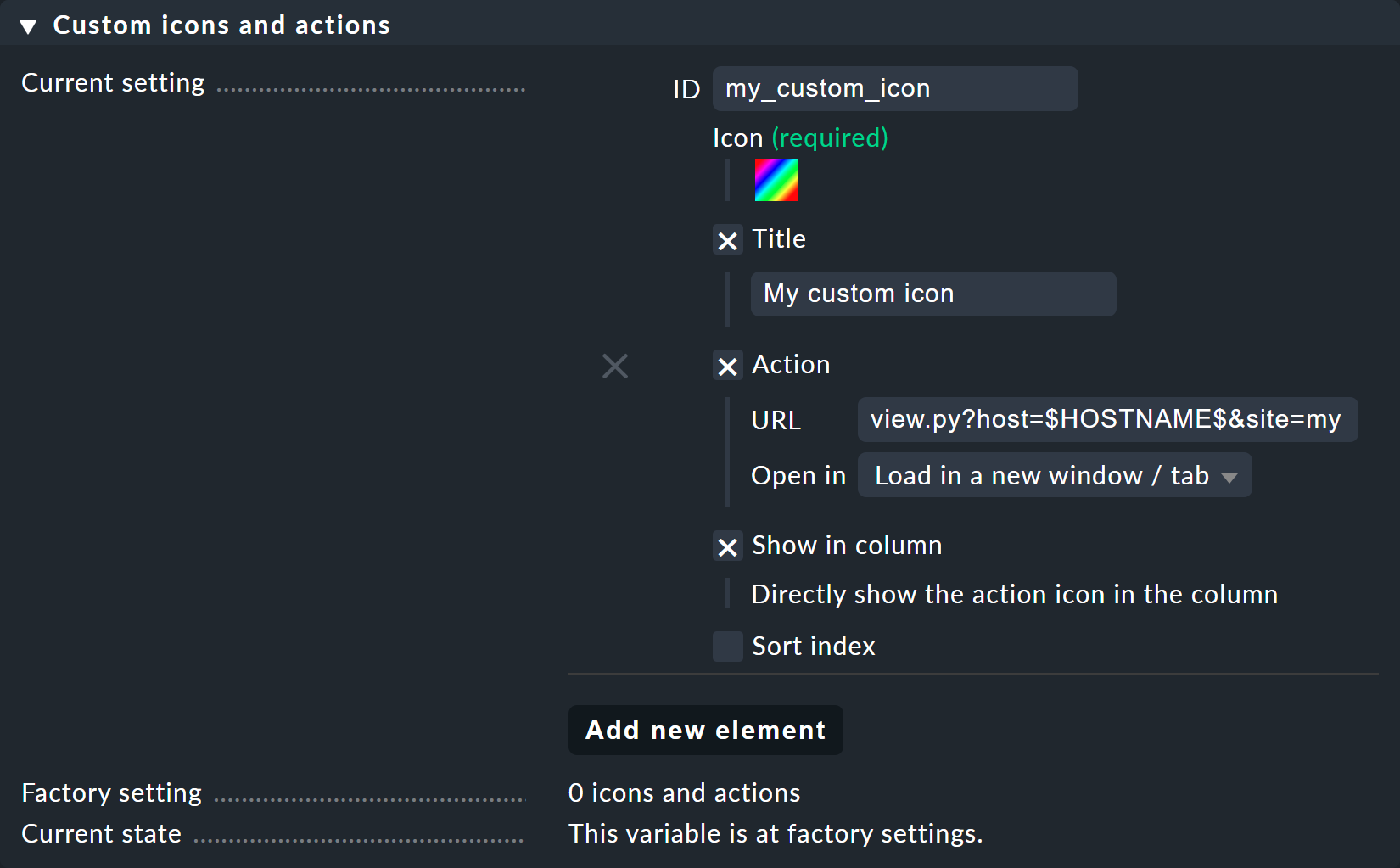Click the "Sort index" label
The image size is (1400, 868).
(x=812, y=646)
